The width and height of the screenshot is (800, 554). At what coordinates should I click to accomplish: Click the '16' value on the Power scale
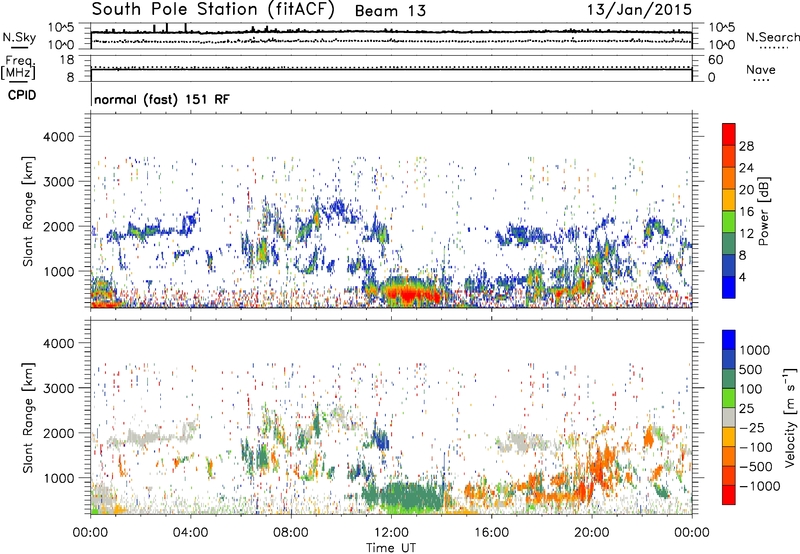point(746,212)
